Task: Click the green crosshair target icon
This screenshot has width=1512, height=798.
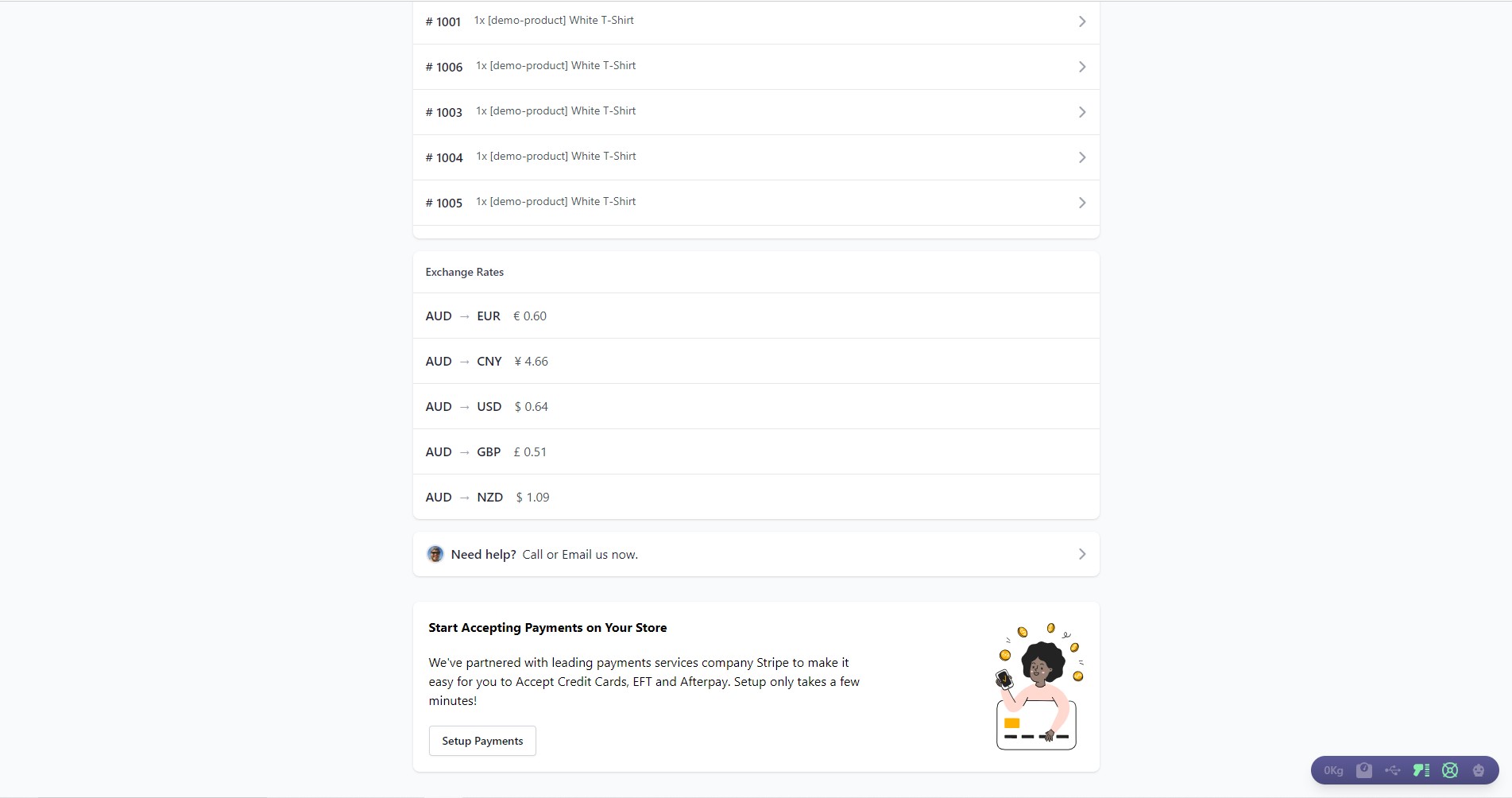Action: point(1450,770)
